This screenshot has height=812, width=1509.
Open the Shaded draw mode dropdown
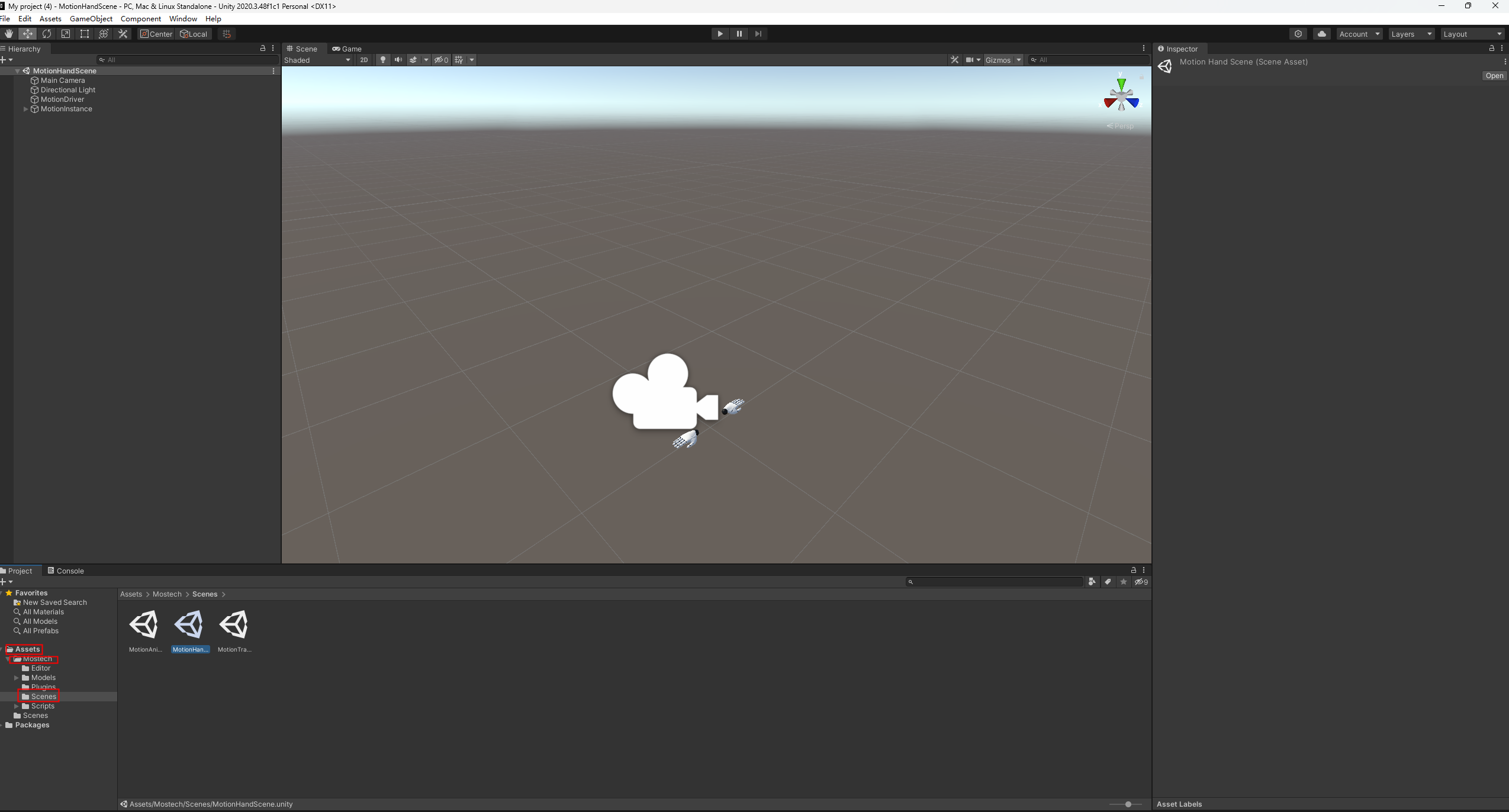point(317,60)
